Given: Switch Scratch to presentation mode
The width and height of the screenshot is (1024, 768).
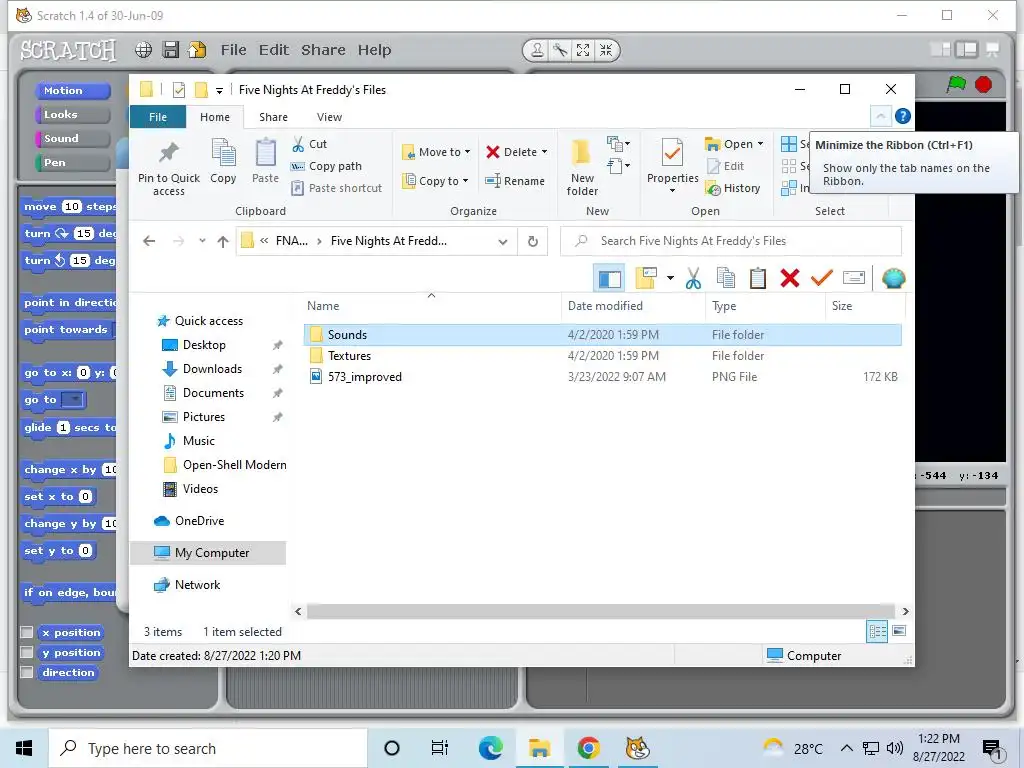Looking at the screenshot, I should pyautogui.click(x=993, y=50).
